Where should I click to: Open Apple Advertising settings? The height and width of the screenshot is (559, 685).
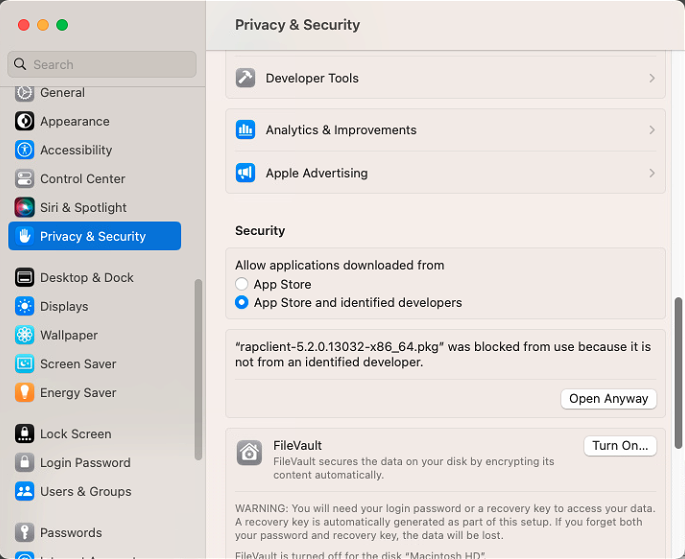445,173
